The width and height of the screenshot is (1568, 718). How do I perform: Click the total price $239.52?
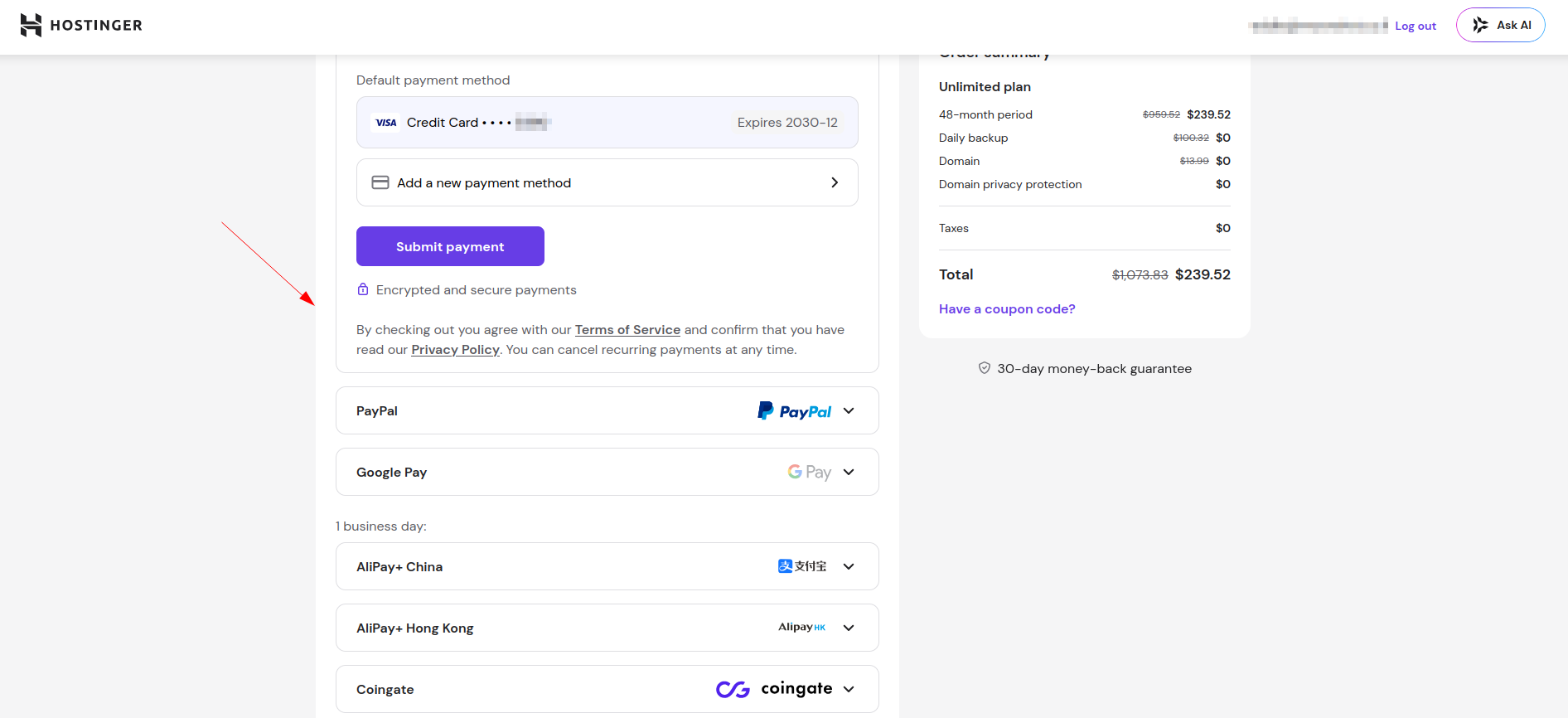1203,274
